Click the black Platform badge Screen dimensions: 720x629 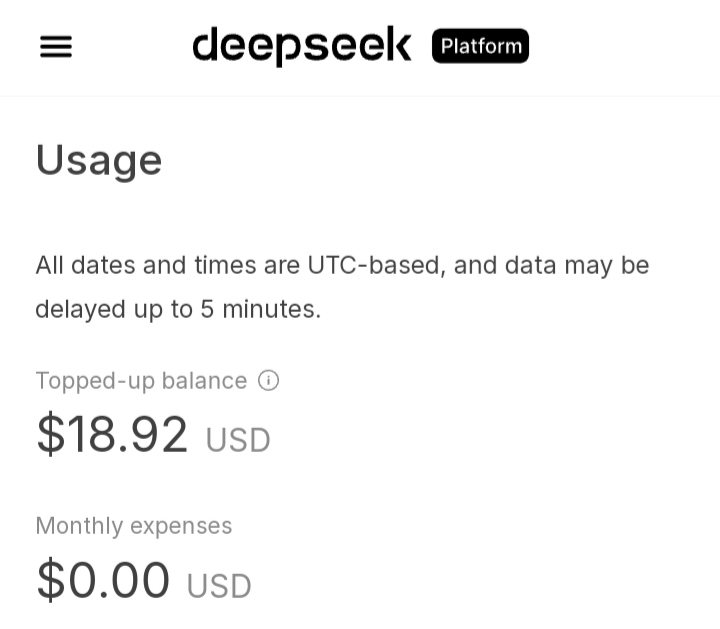click(x=480, y=46)
